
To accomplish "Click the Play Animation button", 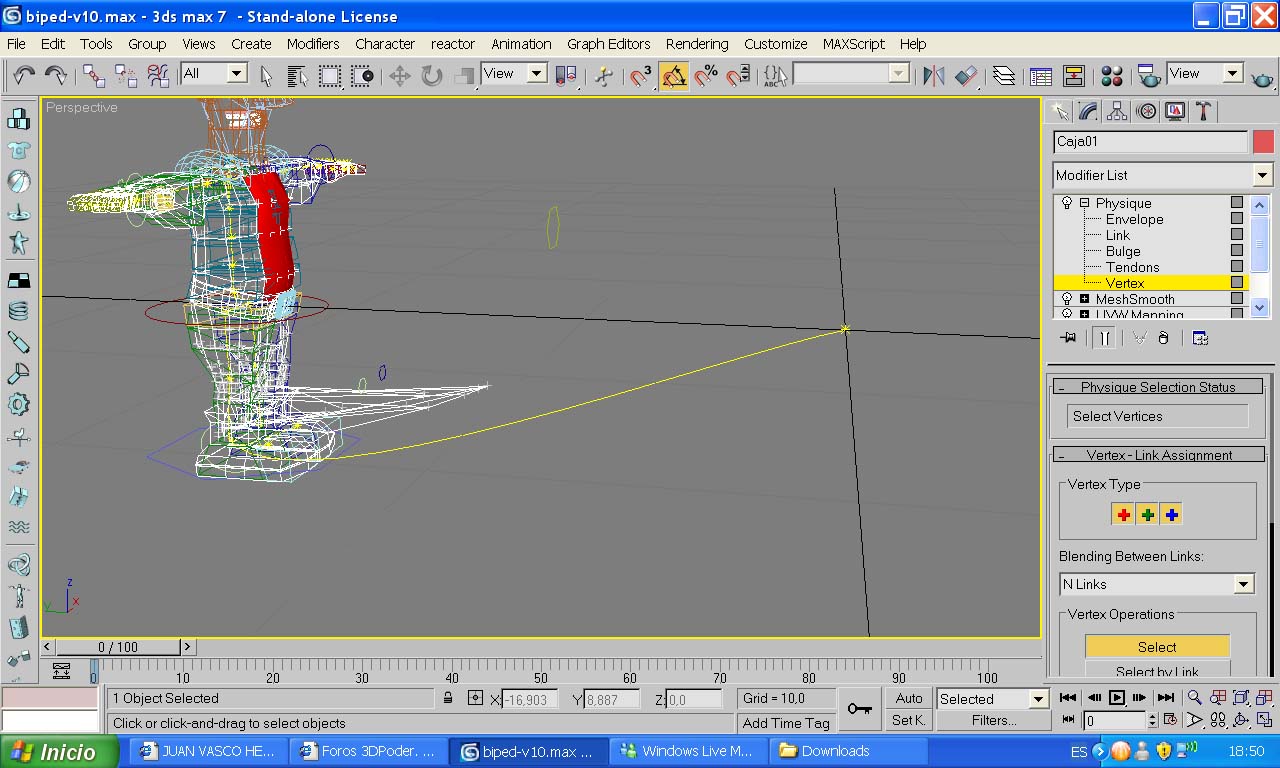I will [1117, 697].
